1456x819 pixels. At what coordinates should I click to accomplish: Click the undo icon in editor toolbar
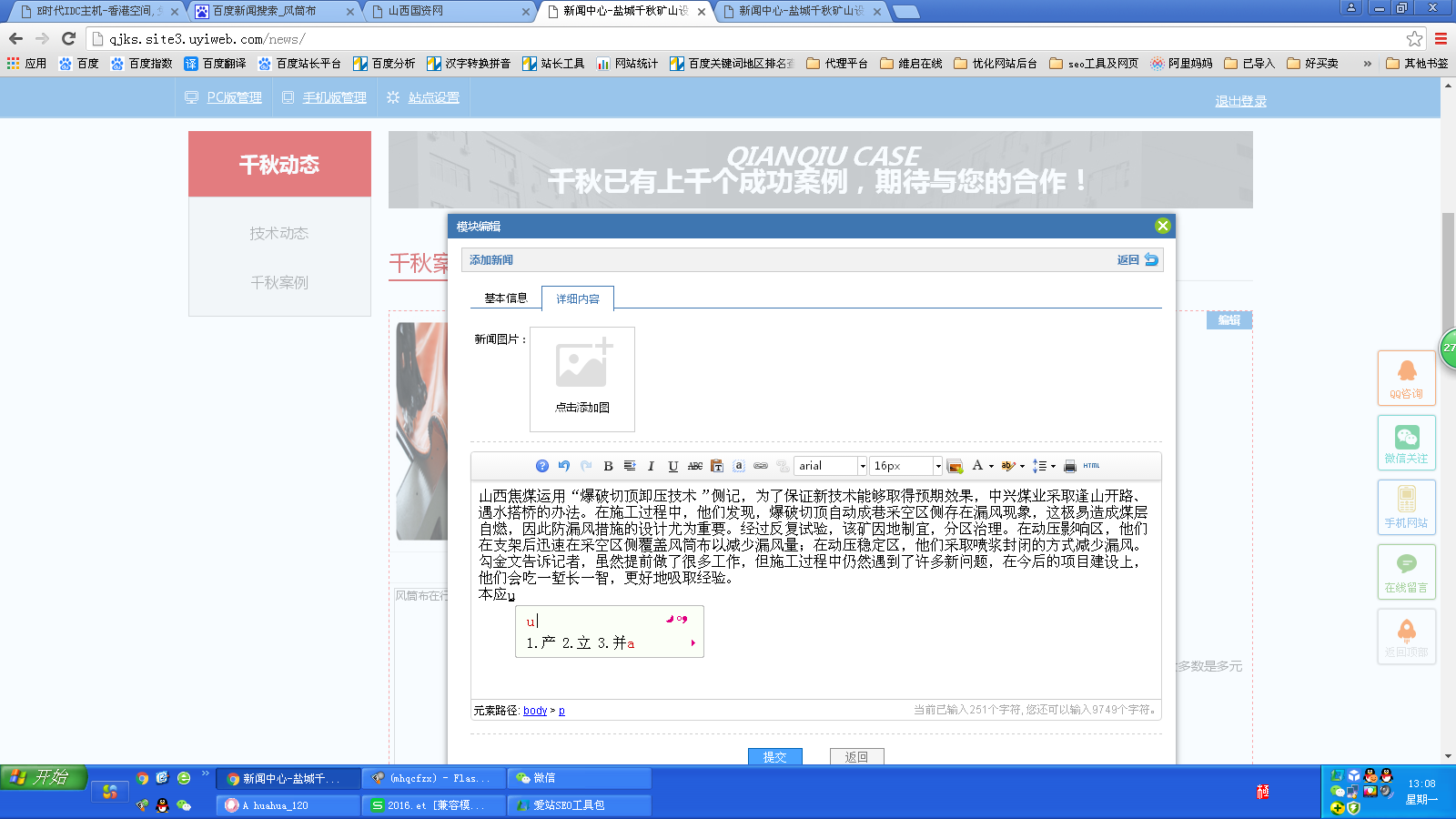[x=564, y=466]
